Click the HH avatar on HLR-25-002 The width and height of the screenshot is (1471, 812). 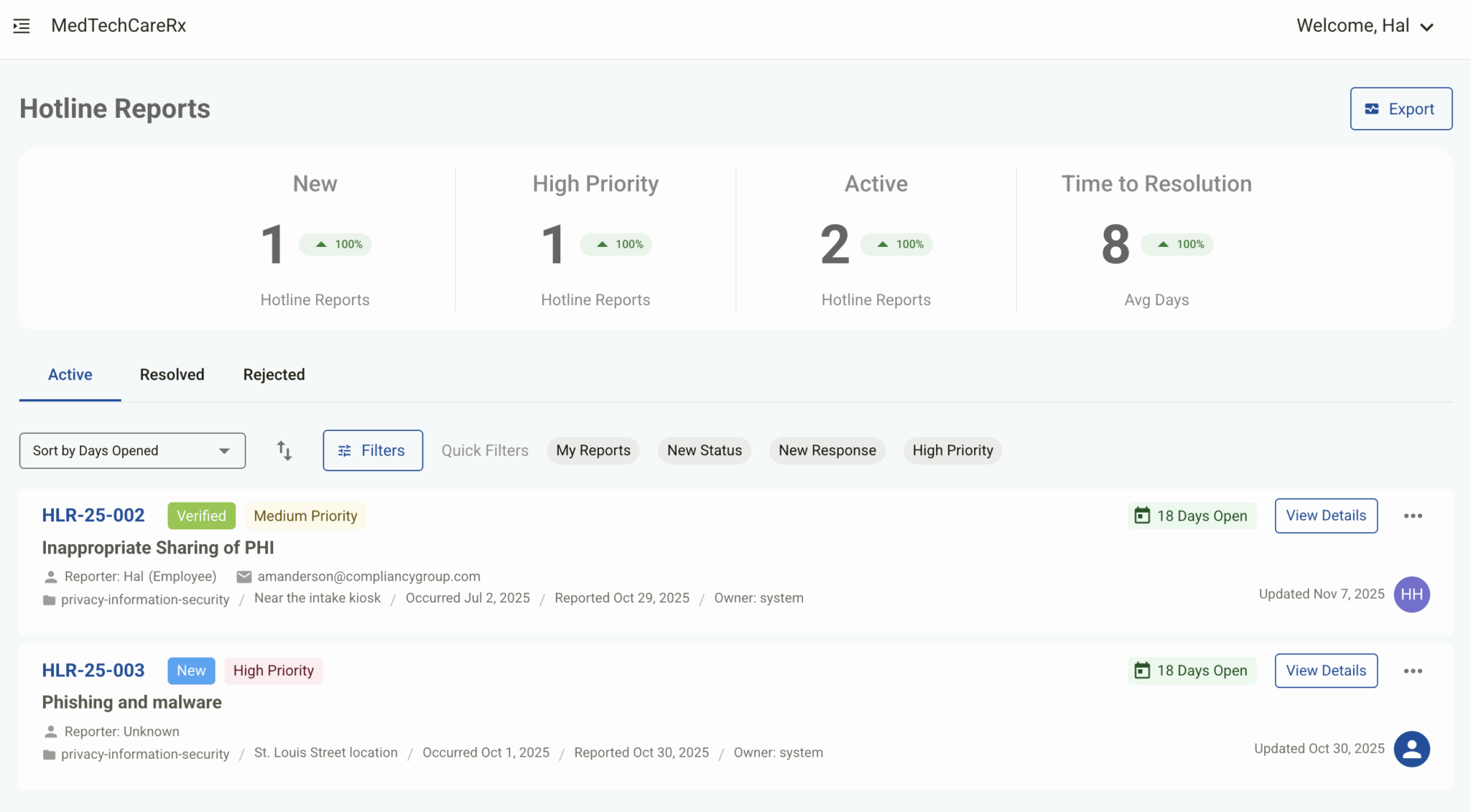(1411, 594)
